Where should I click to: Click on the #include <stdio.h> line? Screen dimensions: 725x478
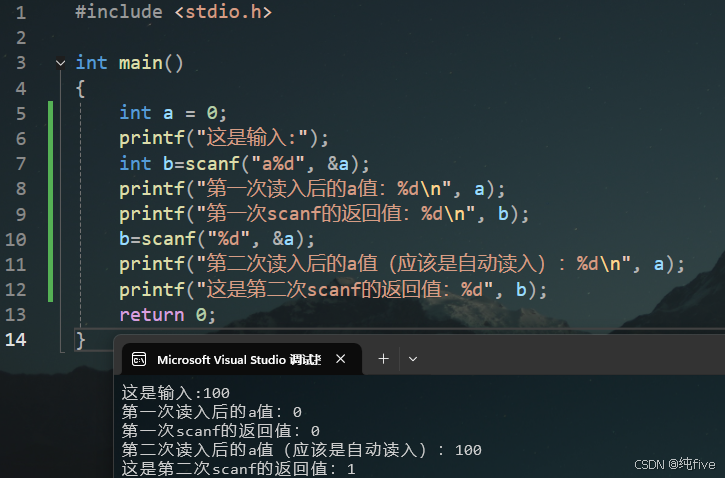tap(173, 12)
